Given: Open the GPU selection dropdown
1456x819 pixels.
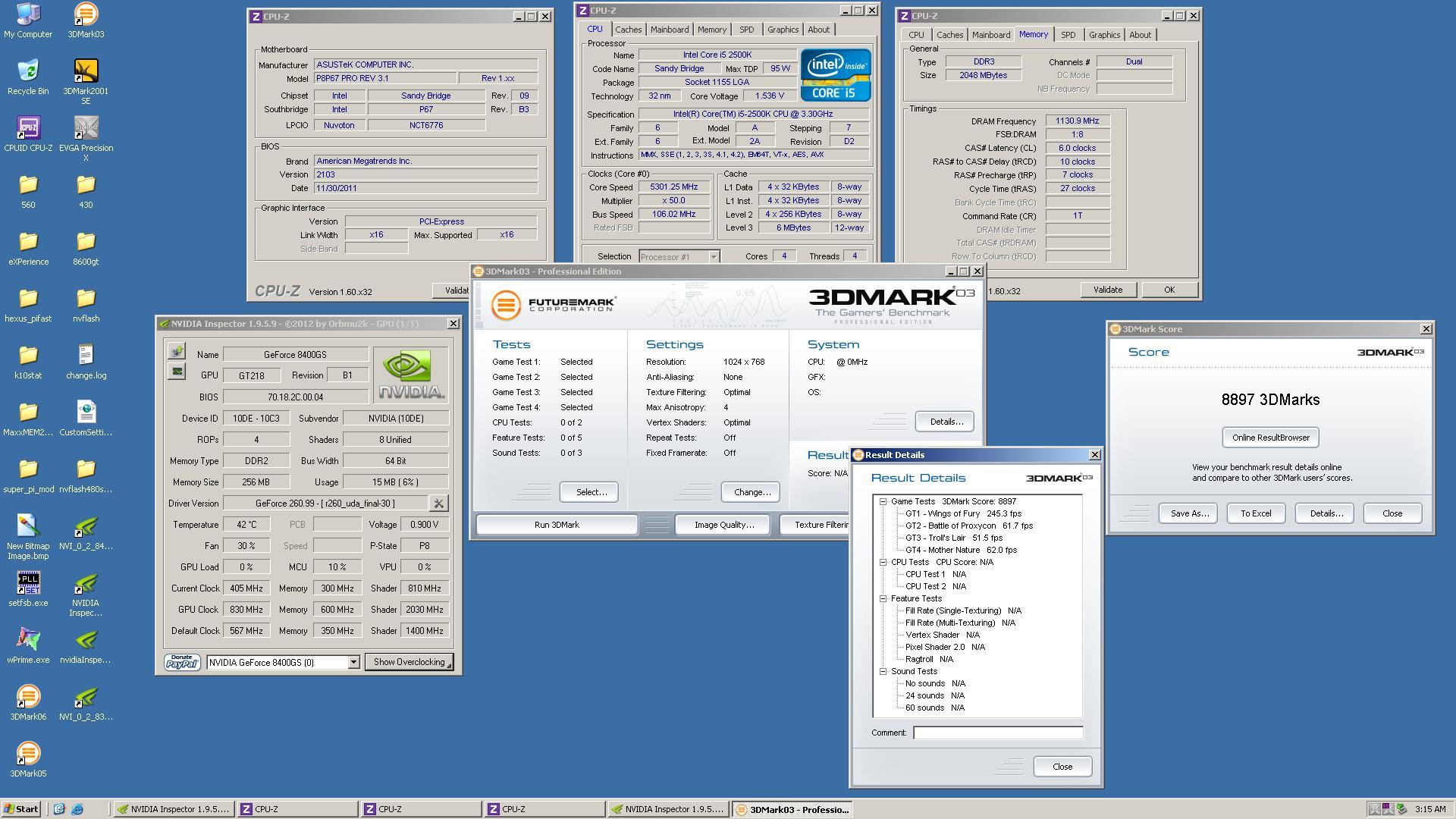Looking at the screenshot, I should click(353, 662).
